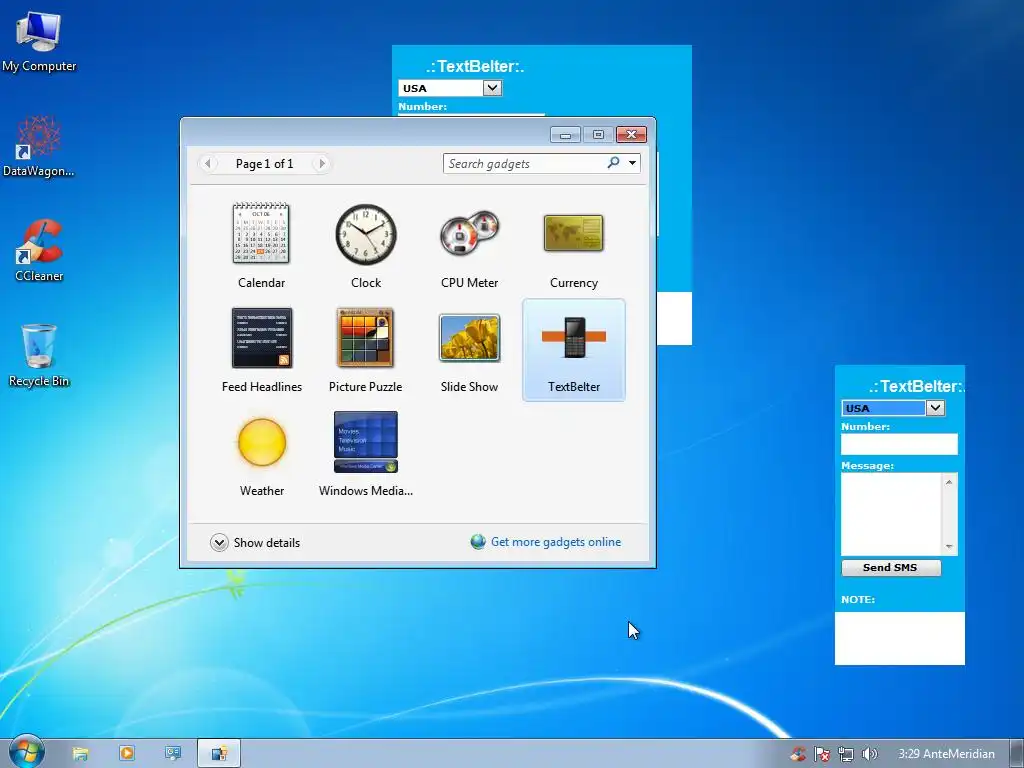
Task: Close the Gadget Gallery window
Action: 632,135
